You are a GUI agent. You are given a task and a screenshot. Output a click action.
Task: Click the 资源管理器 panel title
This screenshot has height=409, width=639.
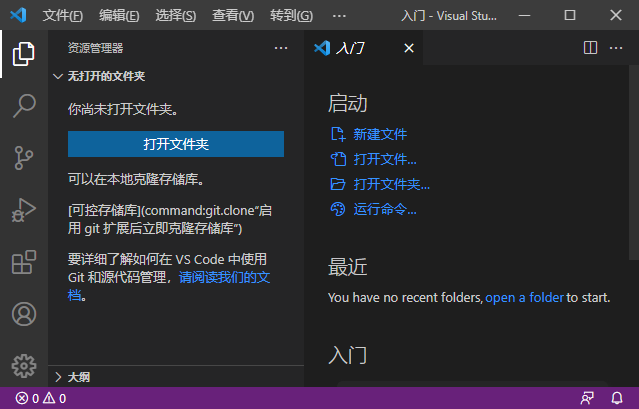[x=95, y=48]
